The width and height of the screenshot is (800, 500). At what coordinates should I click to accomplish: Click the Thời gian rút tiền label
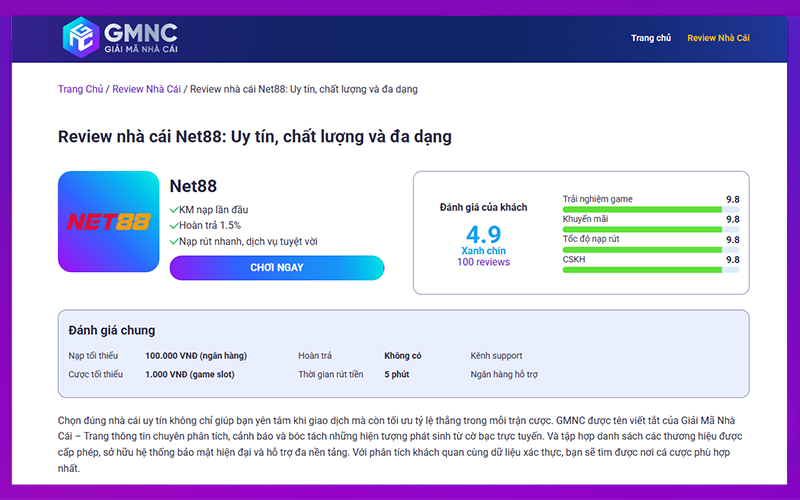click(331, 374)
